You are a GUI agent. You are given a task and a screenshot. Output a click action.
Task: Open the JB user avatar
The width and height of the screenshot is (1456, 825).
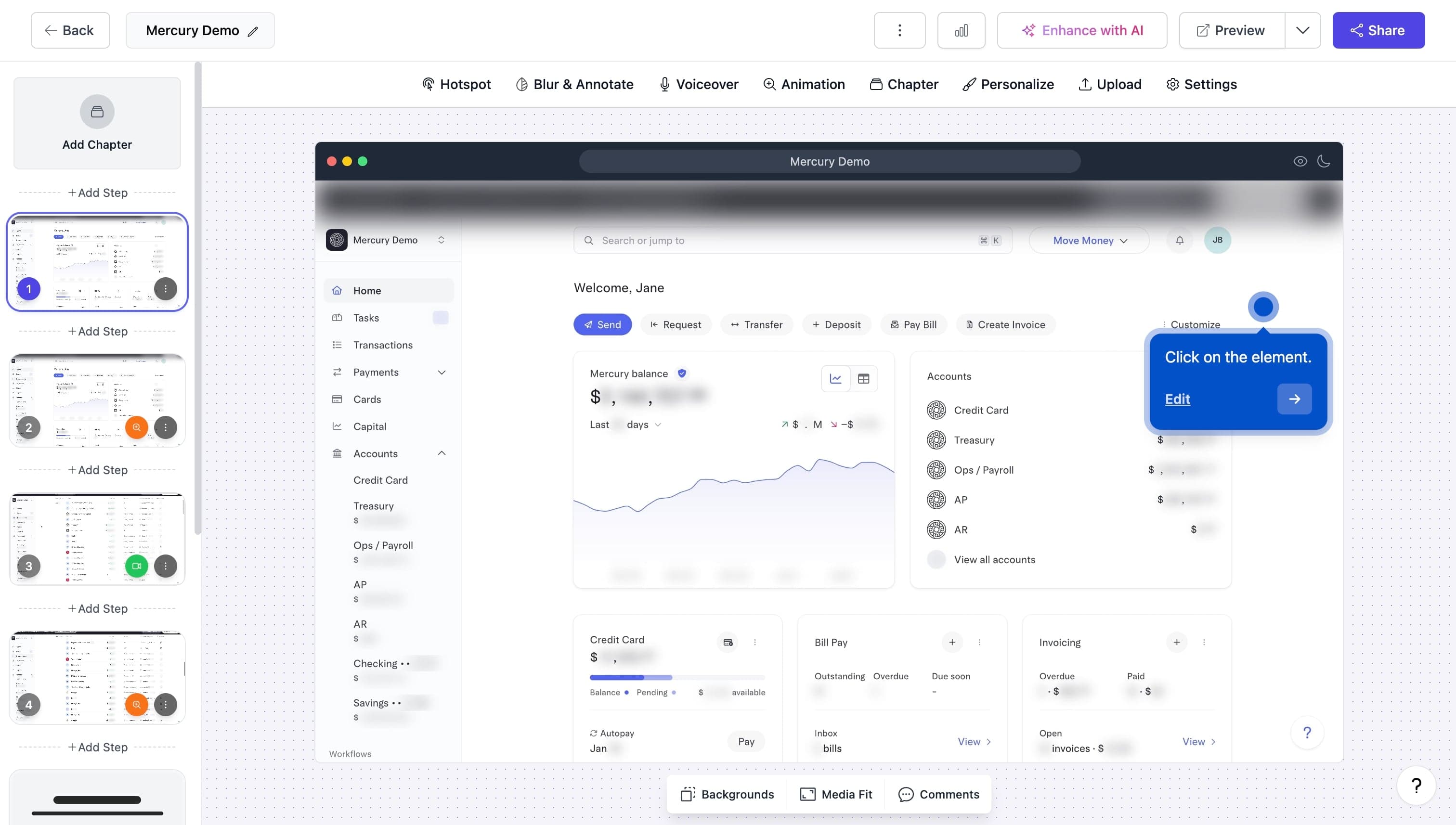[x=1217, y=240]
